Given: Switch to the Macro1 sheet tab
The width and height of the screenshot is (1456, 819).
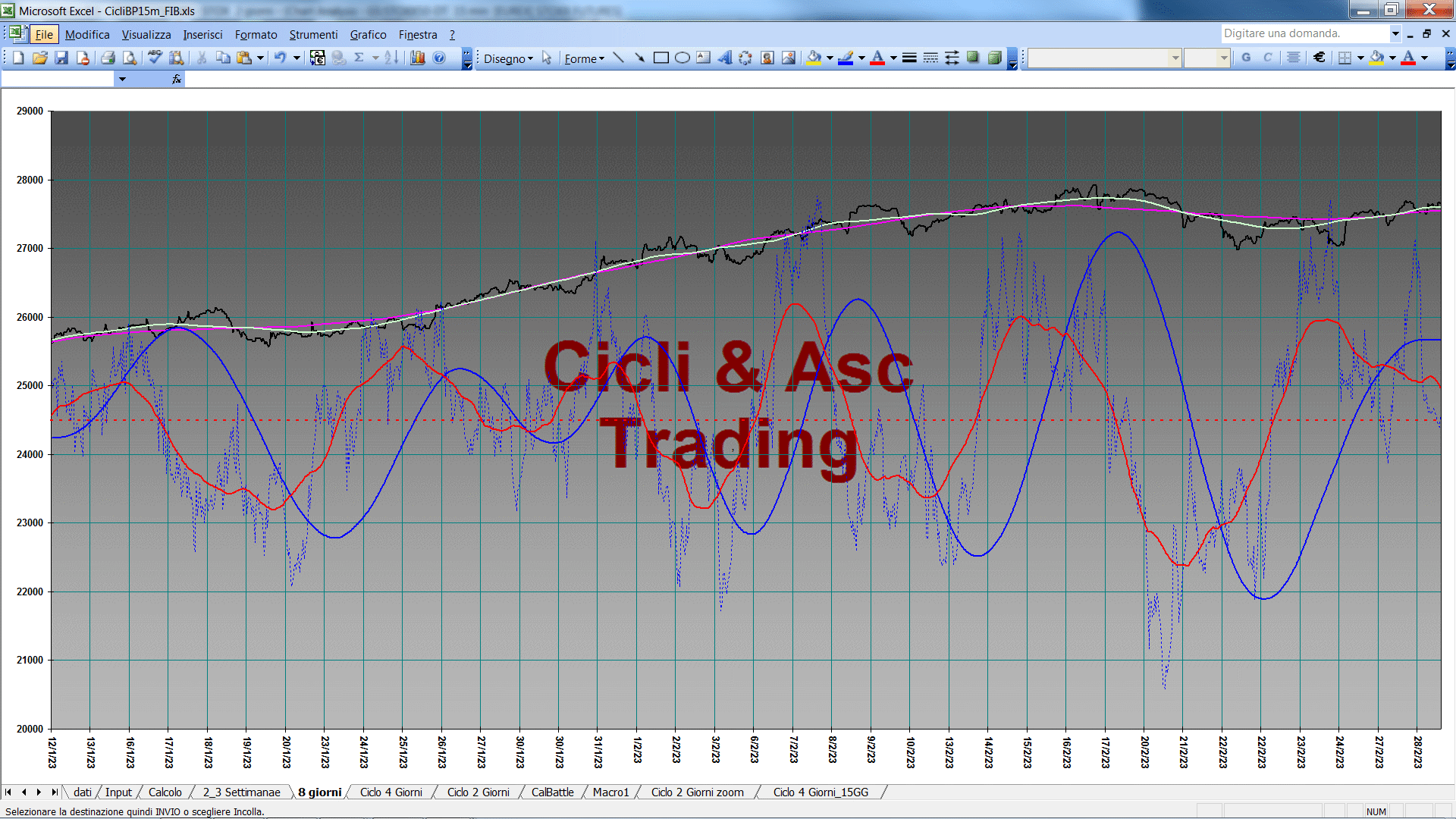Looking at the screenshot, I should (610, 792).
